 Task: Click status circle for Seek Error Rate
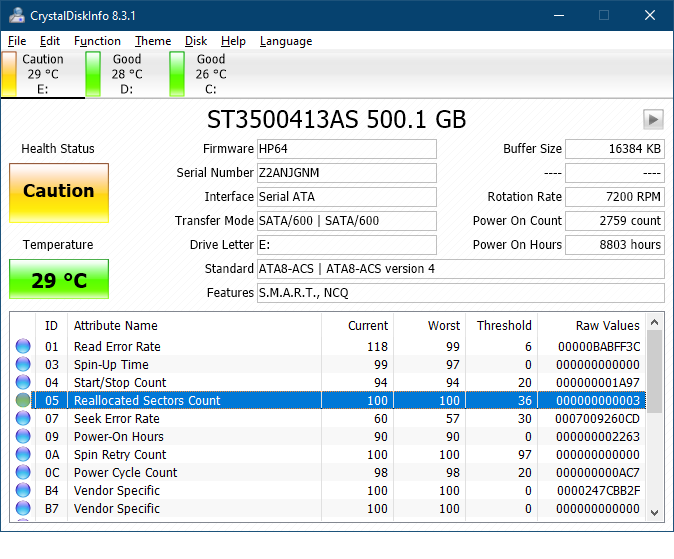[x=23, y=418]
